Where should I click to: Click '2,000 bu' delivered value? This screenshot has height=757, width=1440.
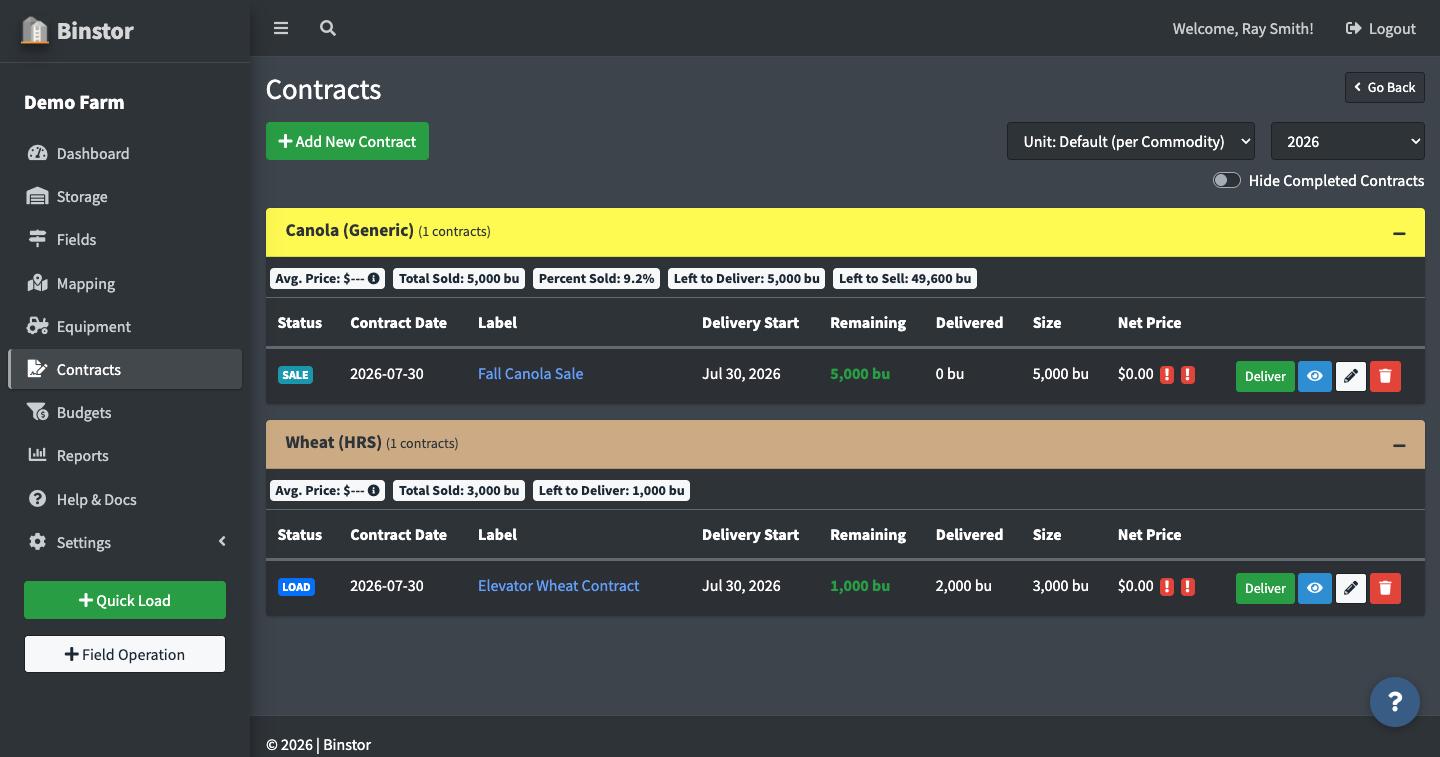tap(964, 585)
